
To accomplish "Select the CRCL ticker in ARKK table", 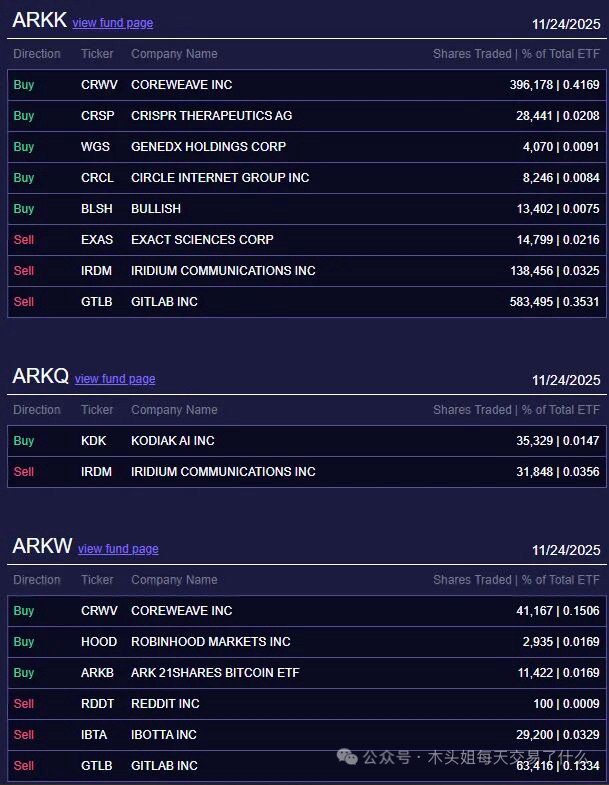I will pyautogui.click(x=97, y=178).
